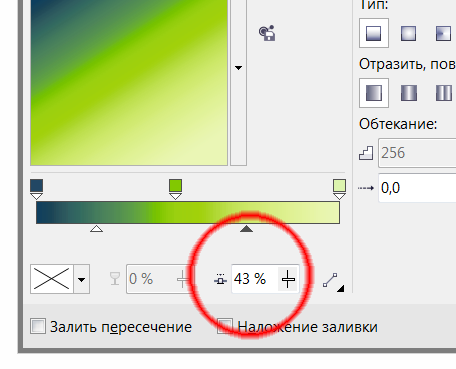Select the dark blue start color node

click(36, 189)
